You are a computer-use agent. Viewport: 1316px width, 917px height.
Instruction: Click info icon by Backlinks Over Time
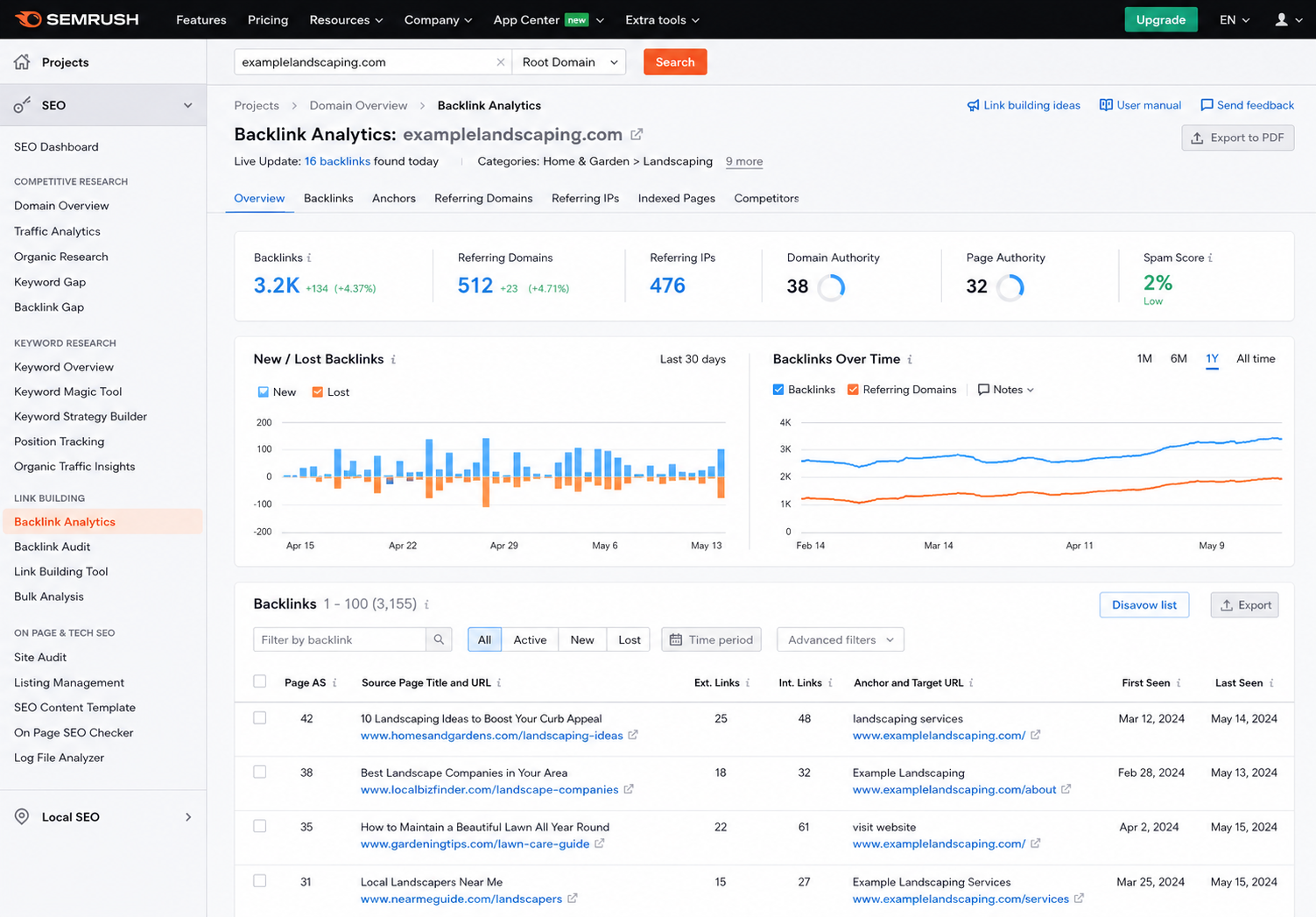click(x=910, y=359)
